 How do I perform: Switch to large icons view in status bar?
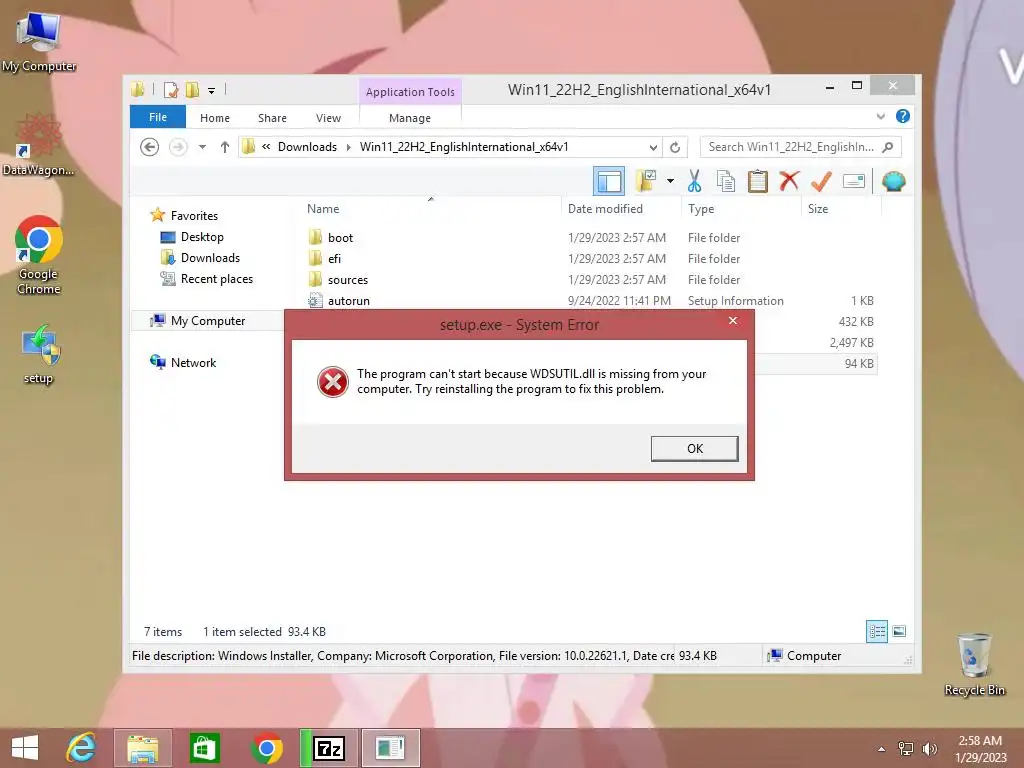[899, 631]
